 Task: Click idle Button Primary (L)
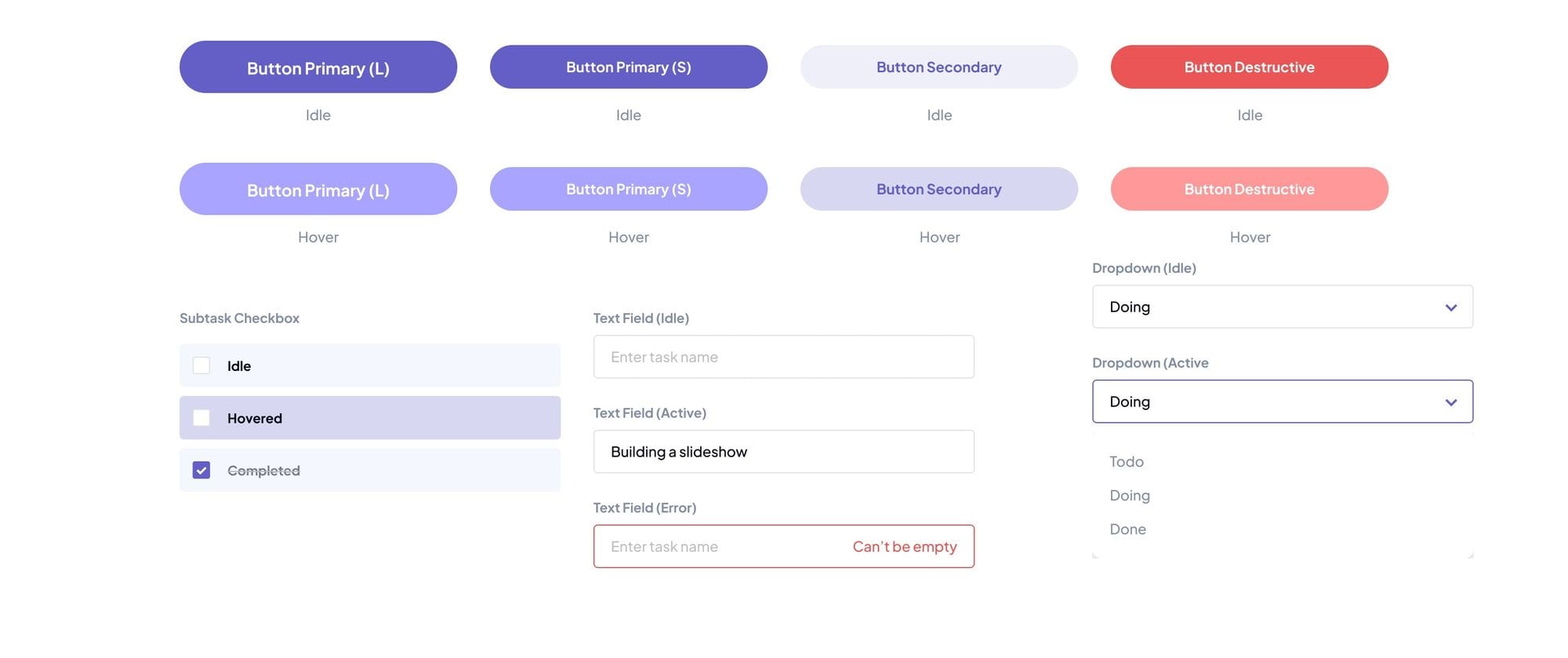(x=318, y=67)
